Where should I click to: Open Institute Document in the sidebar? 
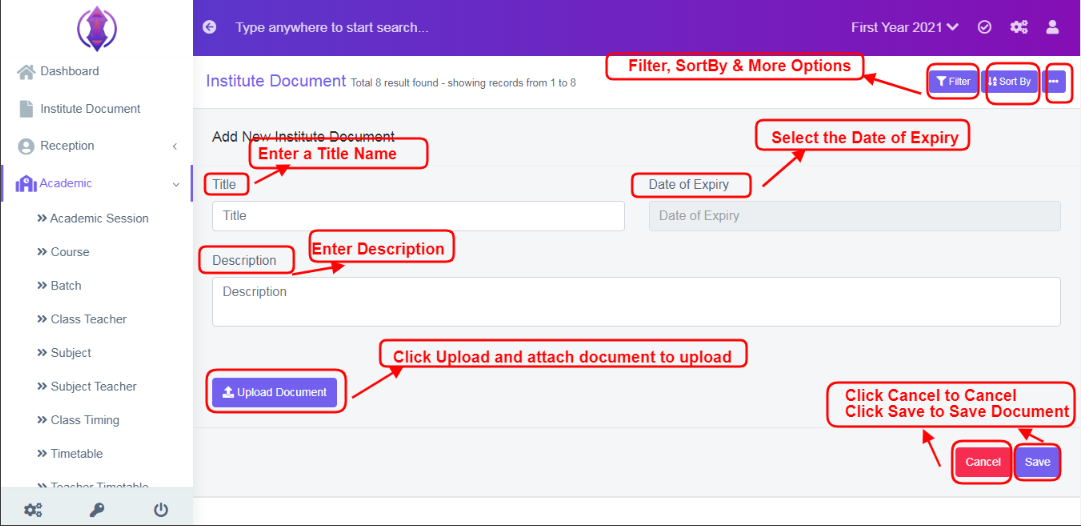click(90, 108)
